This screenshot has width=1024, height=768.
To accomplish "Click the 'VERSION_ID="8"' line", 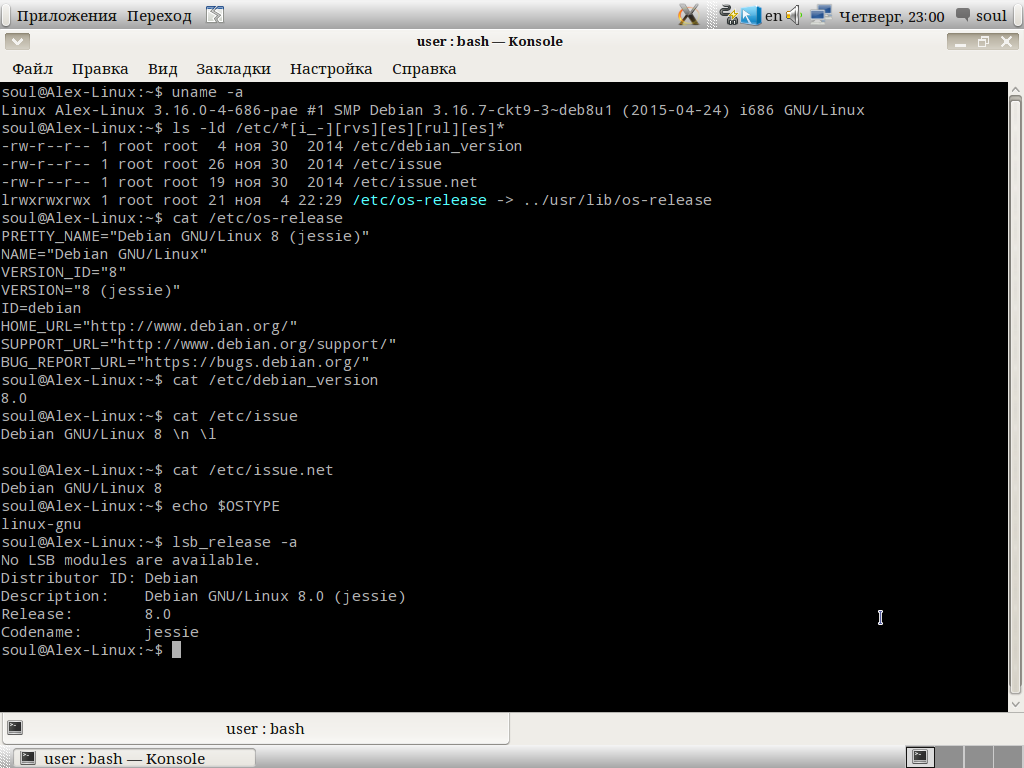I will coord(63,272).
